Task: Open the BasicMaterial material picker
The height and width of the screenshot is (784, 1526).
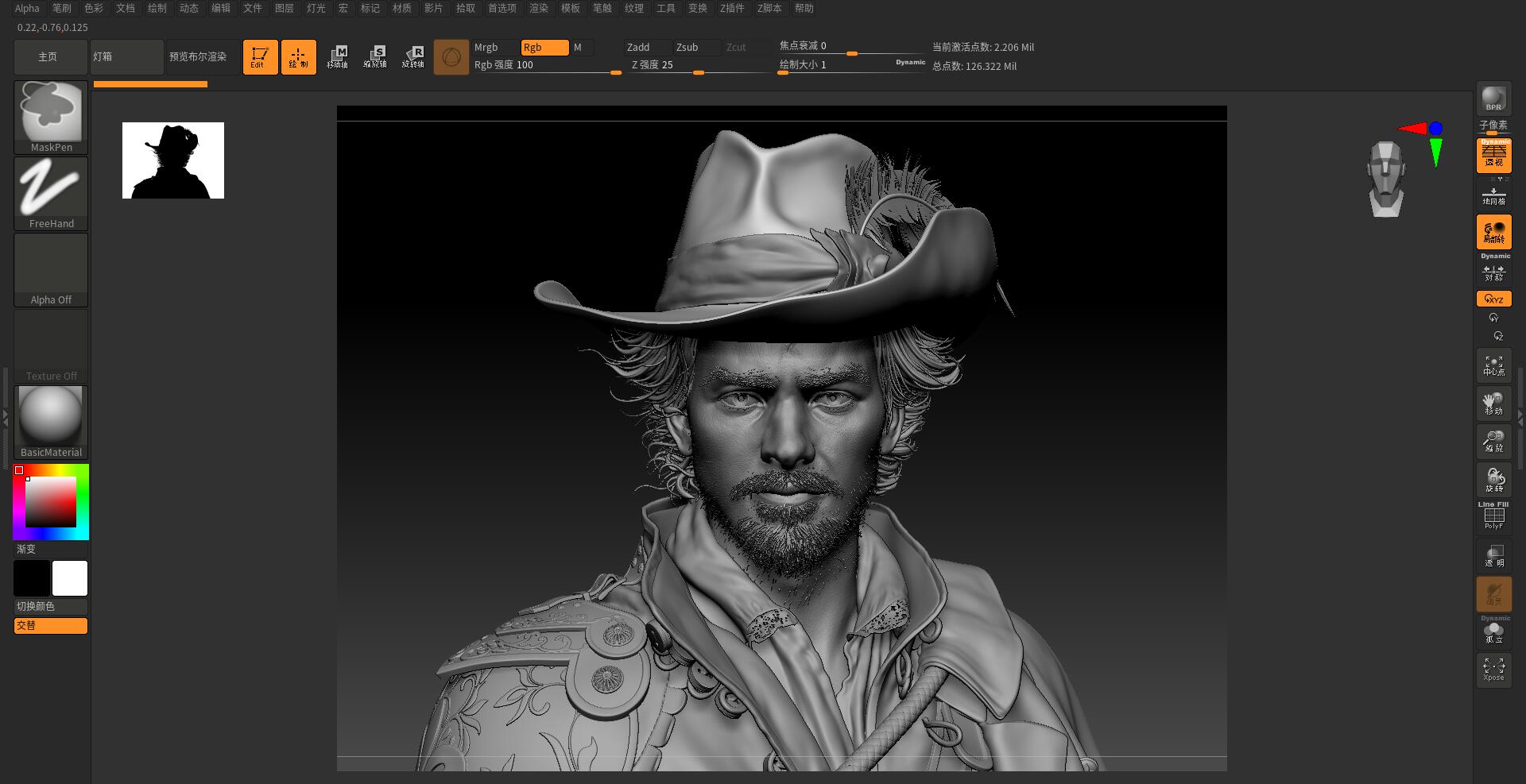Action: point(51,422)
